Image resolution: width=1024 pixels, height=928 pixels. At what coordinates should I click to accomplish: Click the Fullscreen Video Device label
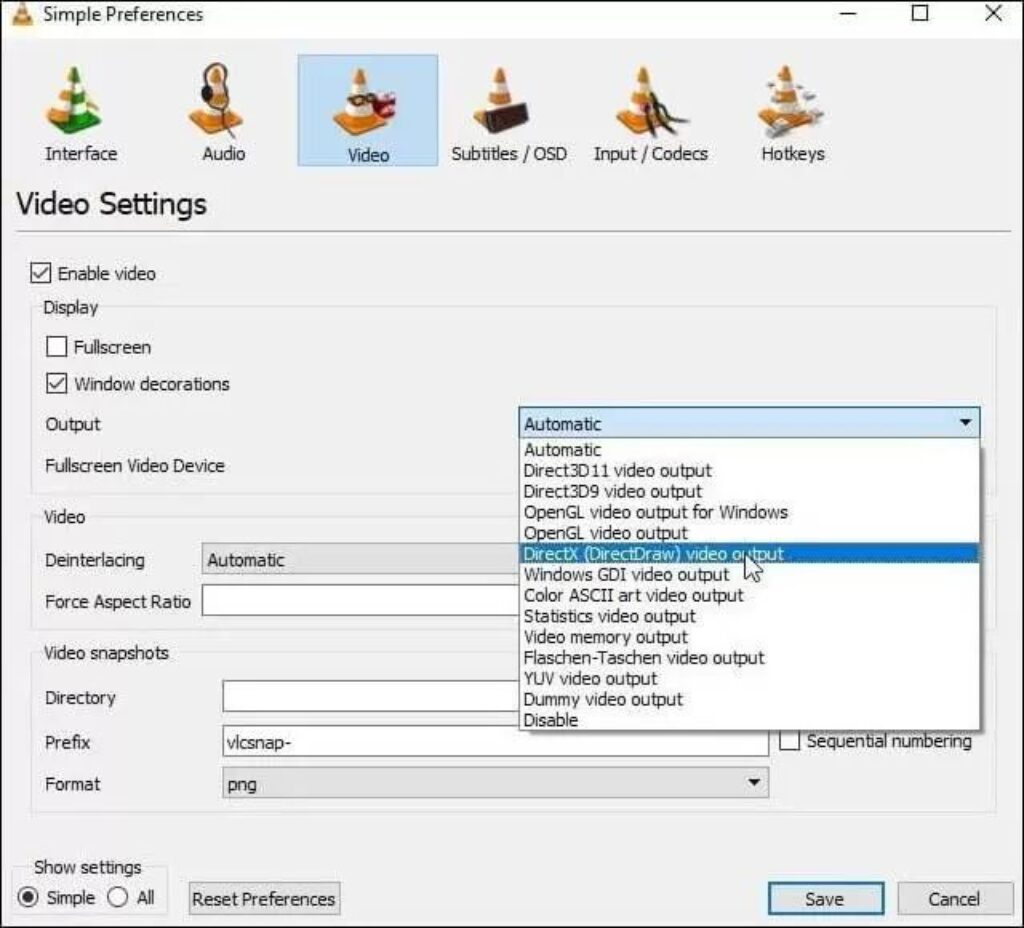pyautogui.click(x=135, y=466)
